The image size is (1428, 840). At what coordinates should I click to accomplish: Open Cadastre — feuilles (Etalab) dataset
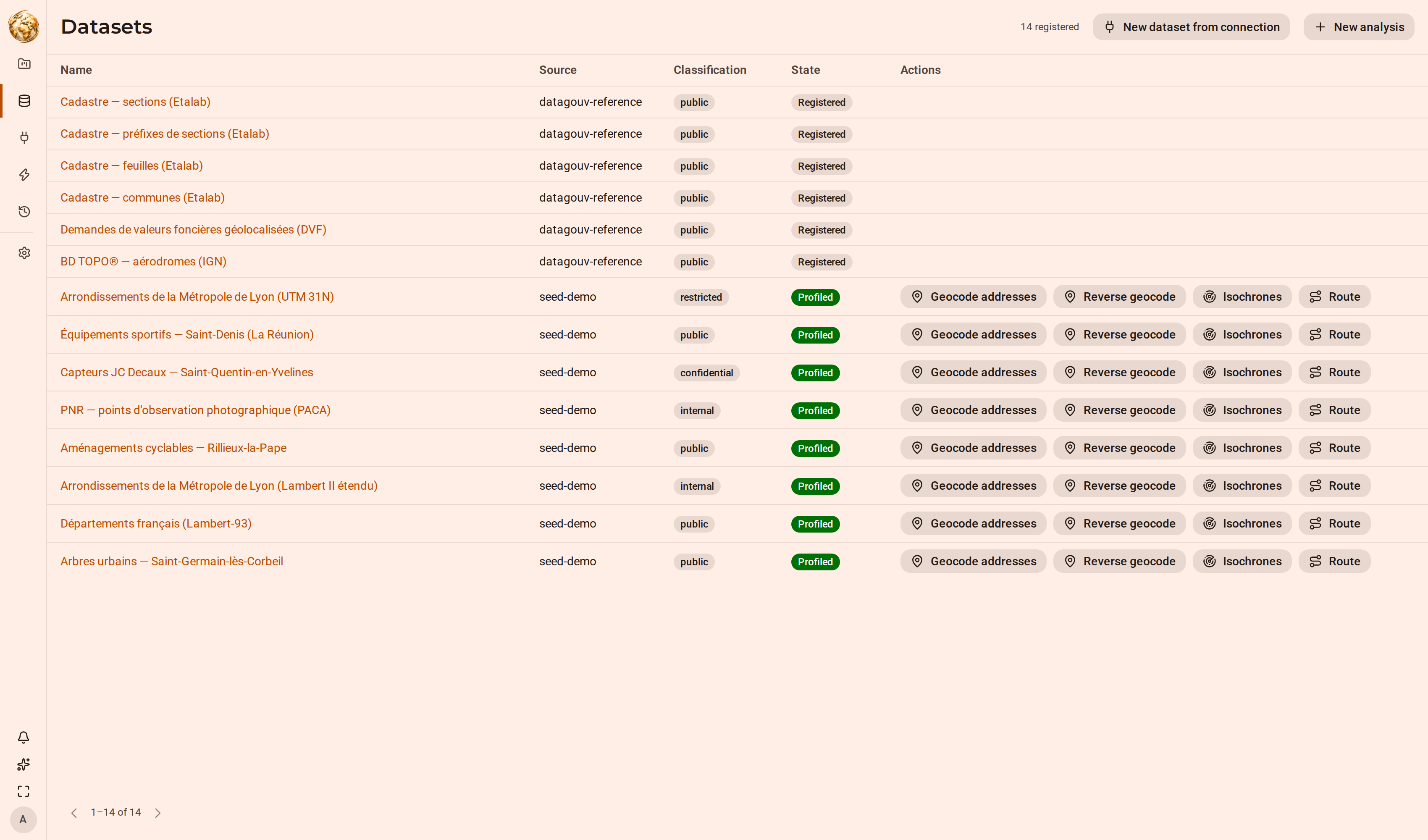click(131, 165)
